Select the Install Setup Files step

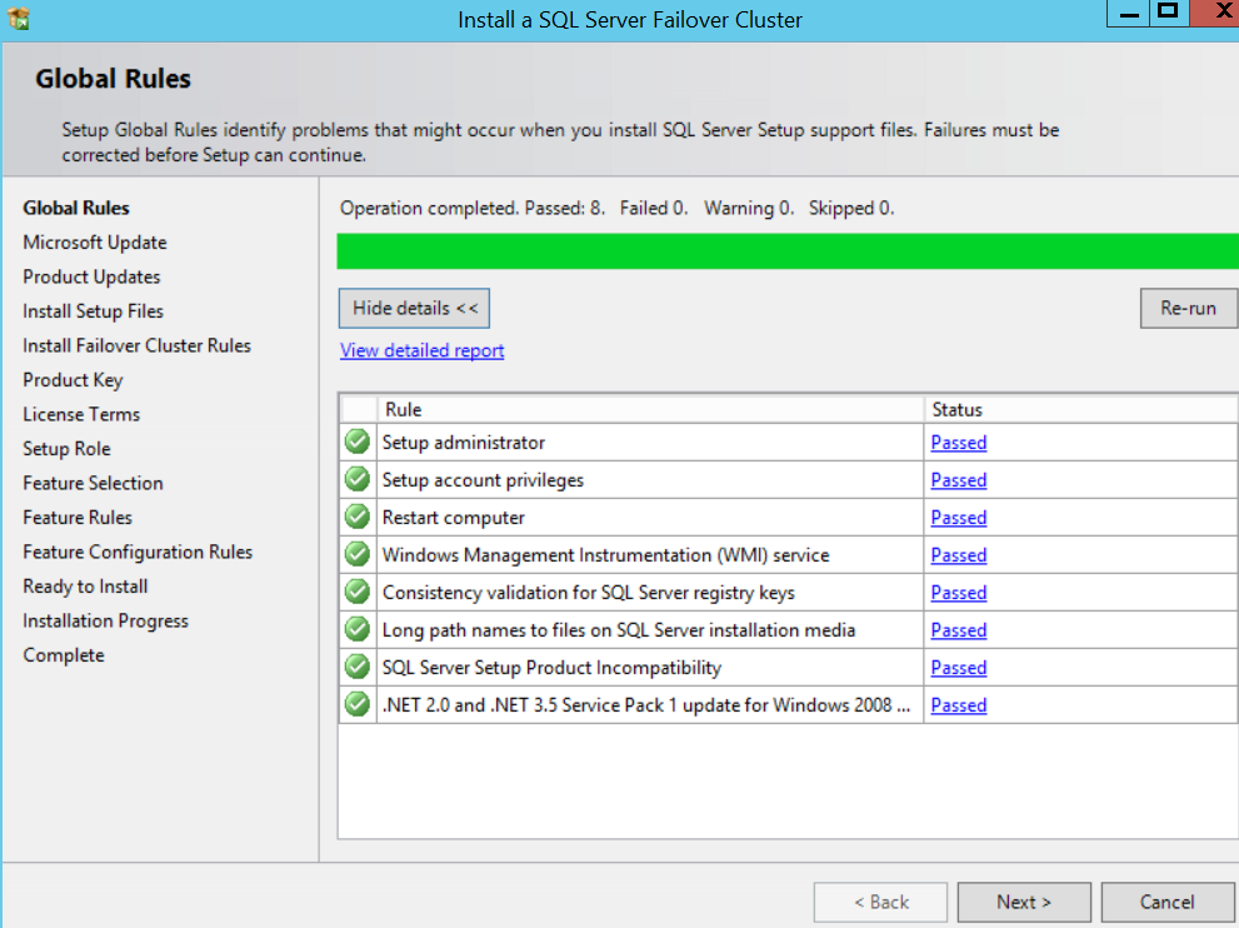click(93, 311)
